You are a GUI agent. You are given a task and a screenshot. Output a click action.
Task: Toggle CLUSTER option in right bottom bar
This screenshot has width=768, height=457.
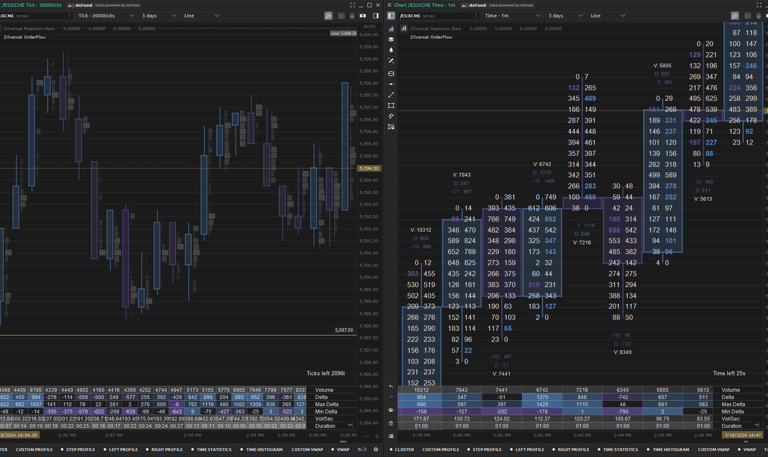[x=402, y=449]
